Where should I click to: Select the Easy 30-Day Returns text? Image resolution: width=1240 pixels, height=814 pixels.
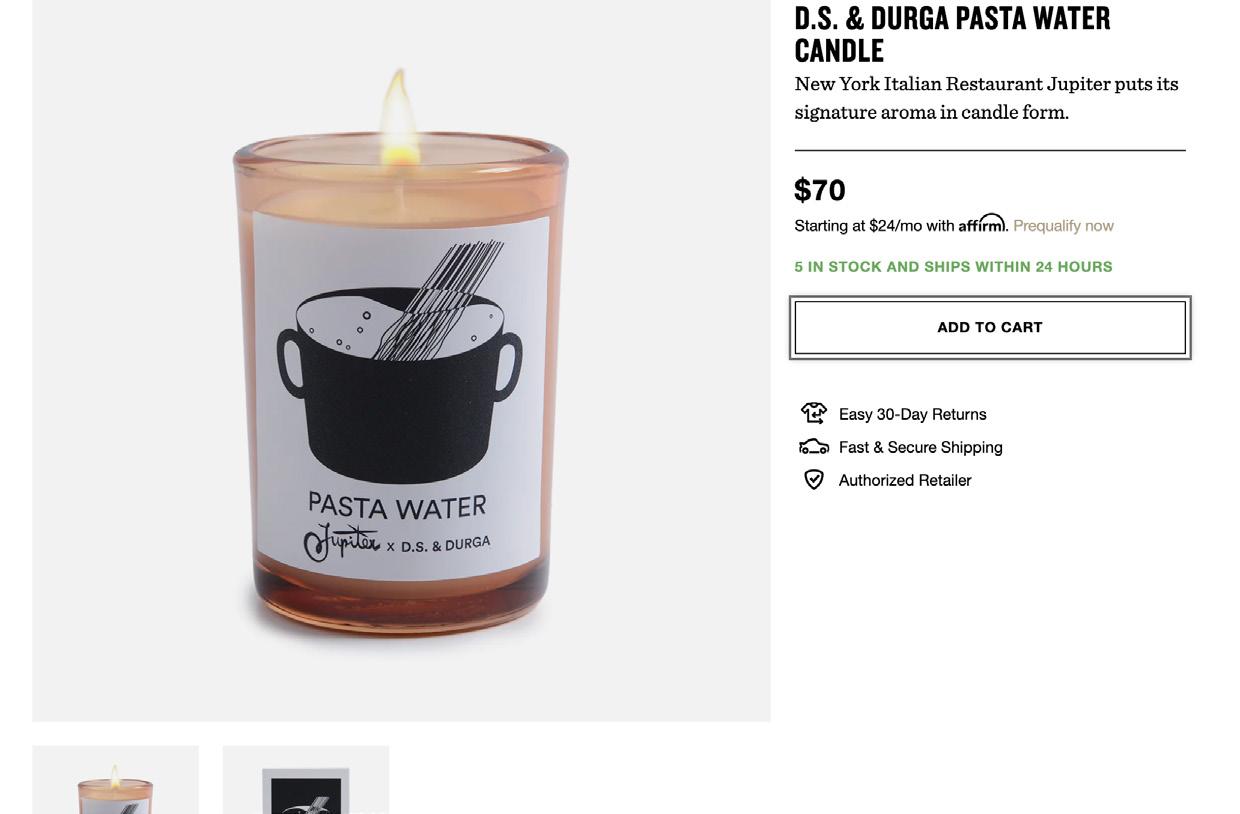click(x=912, y=414)
